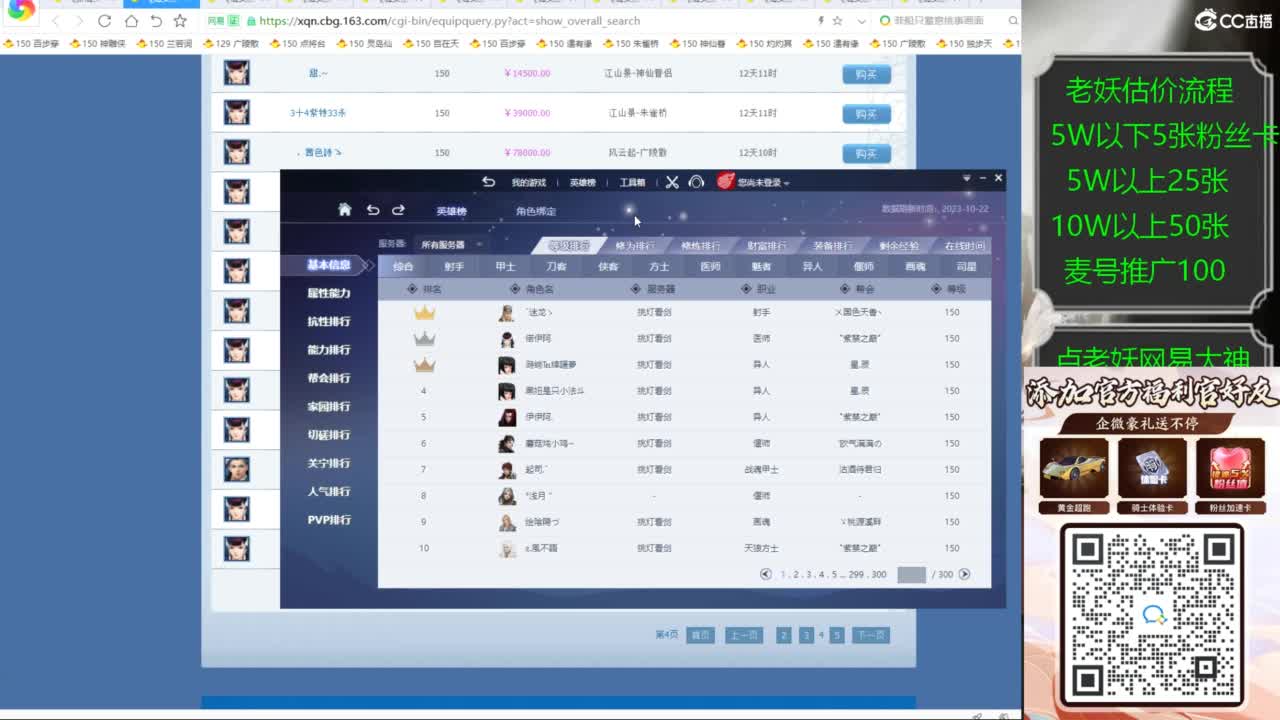Click the avatar of the rank 10 player
The image size is (1280, 720).
point(507,548)
